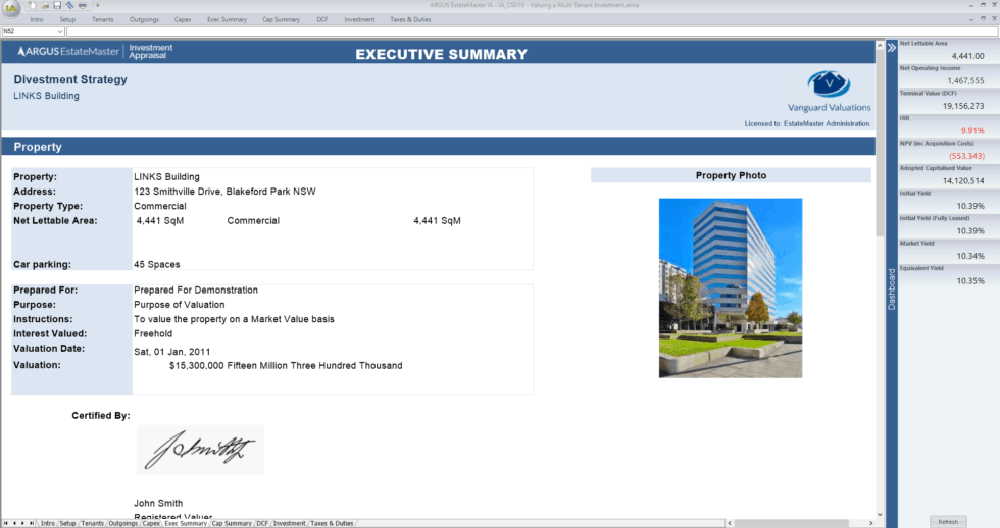The height and width of the screenshot is (528, 1000).
Task: Select Market Yield value 10.34%
Action: click(971, 256)
